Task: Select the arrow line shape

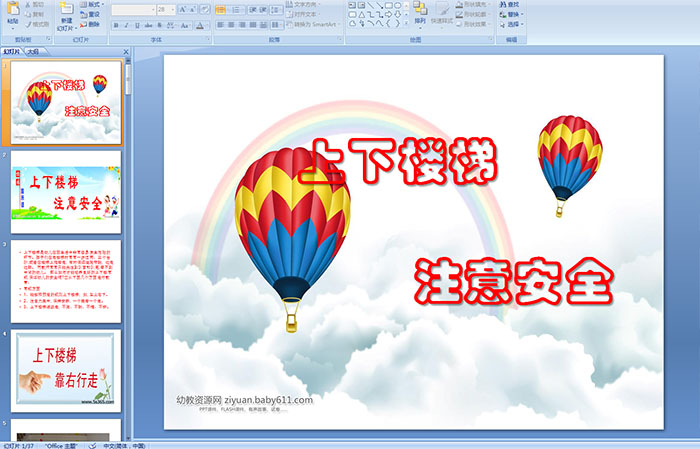Action: coord(380,5)
